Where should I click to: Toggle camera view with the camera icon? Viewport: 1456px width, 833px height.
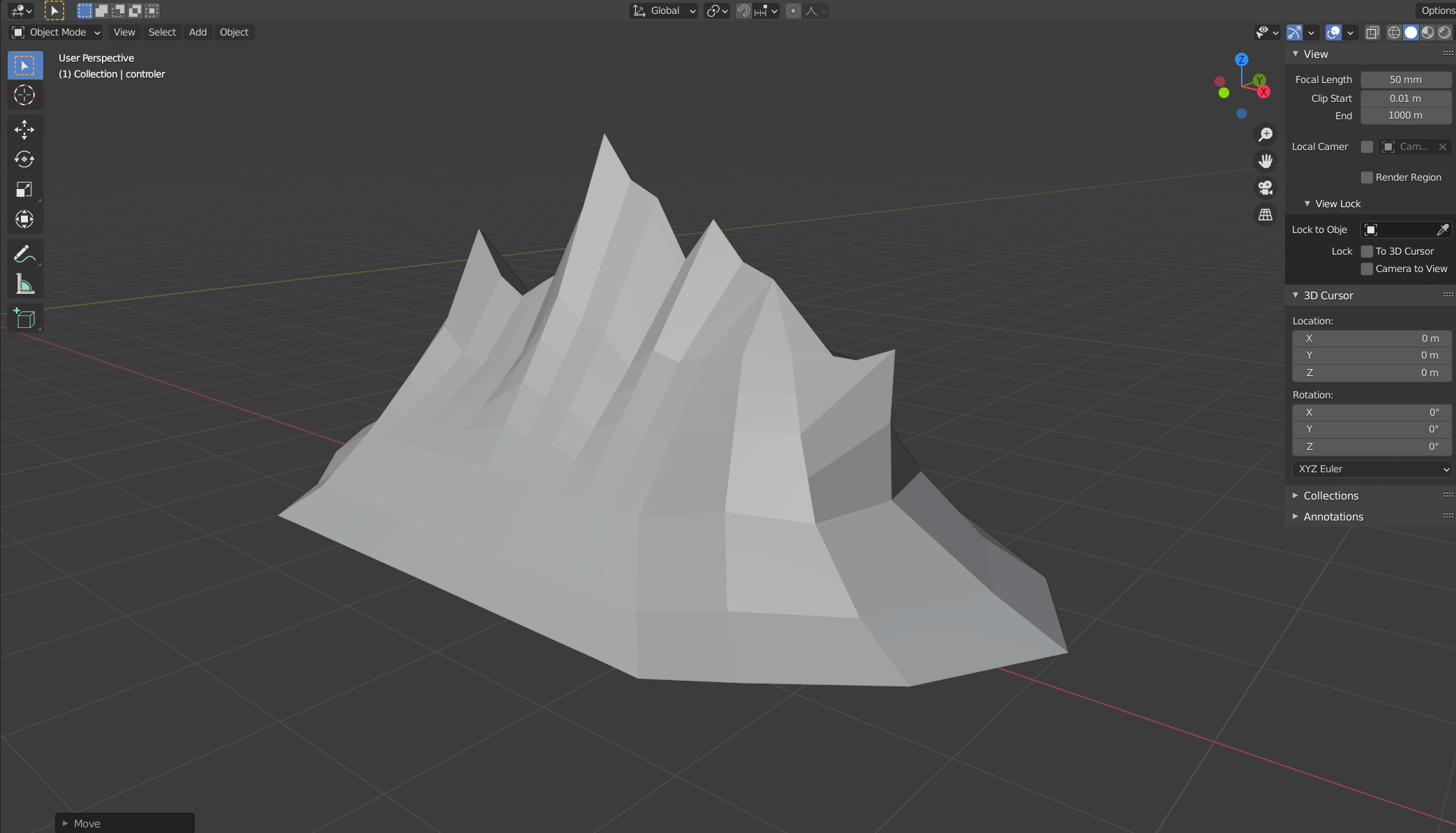click(x=1265, y=188)
